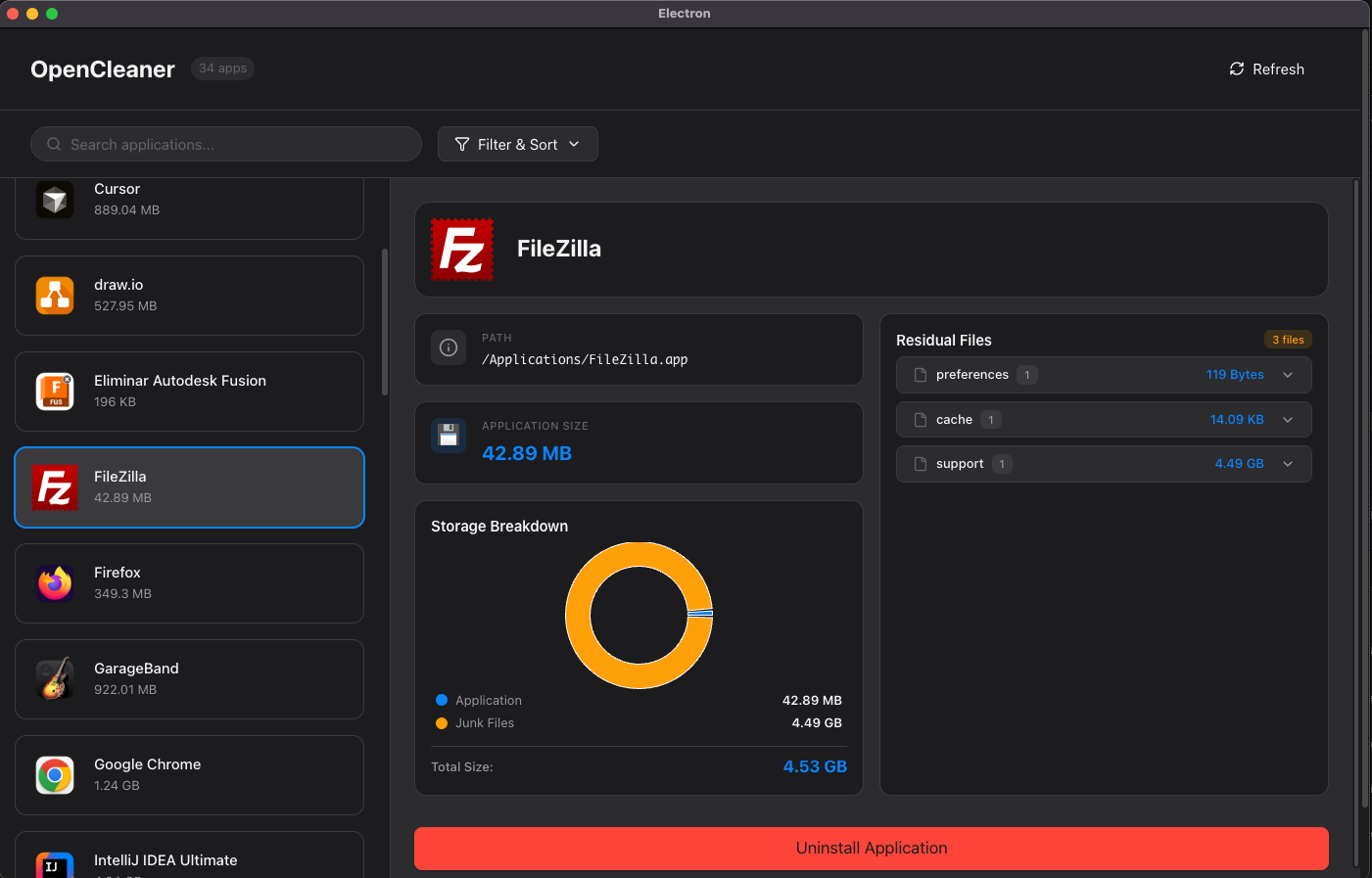Viewport: 1372px width, 878px height.
Task: Click the 14.09 KB cache size
Action: 1237,420
